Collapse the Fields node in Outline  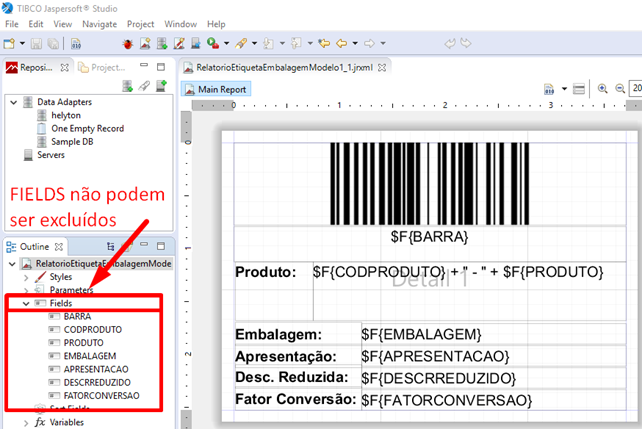tap(26, 303)
